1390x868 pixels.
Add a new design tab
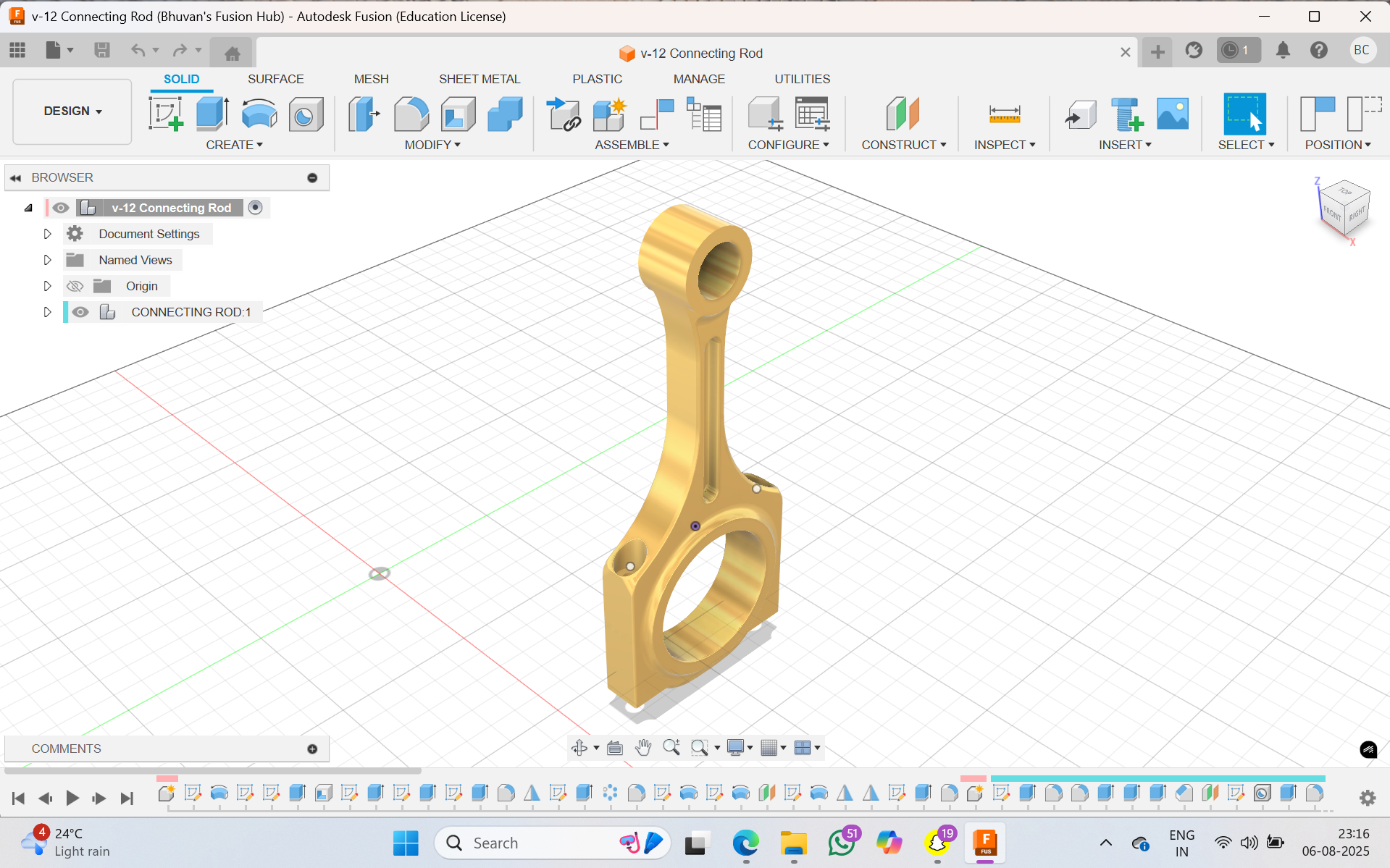[1157, 51]
